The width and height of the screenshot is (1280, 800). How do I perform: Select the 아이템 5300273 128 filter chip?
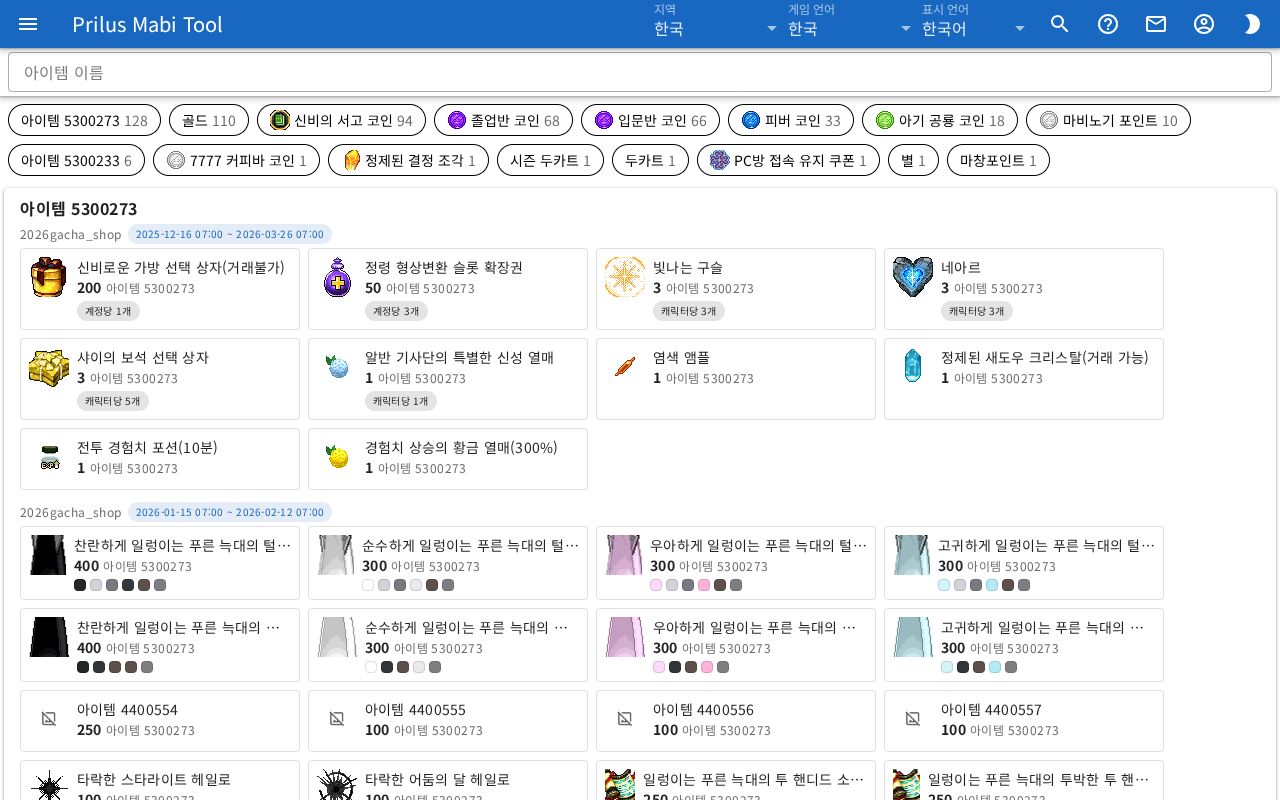point(84,120)
